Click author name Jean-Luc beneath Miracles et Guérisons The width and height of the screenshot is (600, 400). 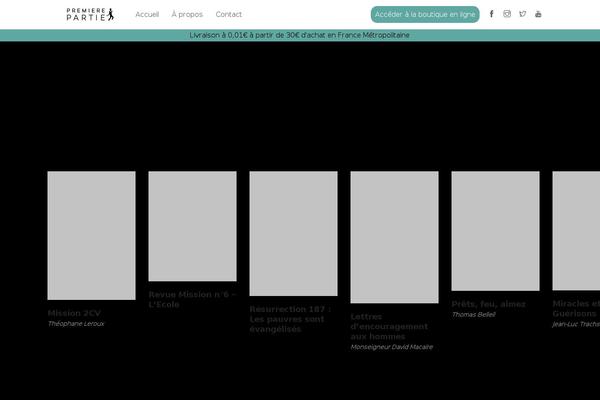click(576, 324)
